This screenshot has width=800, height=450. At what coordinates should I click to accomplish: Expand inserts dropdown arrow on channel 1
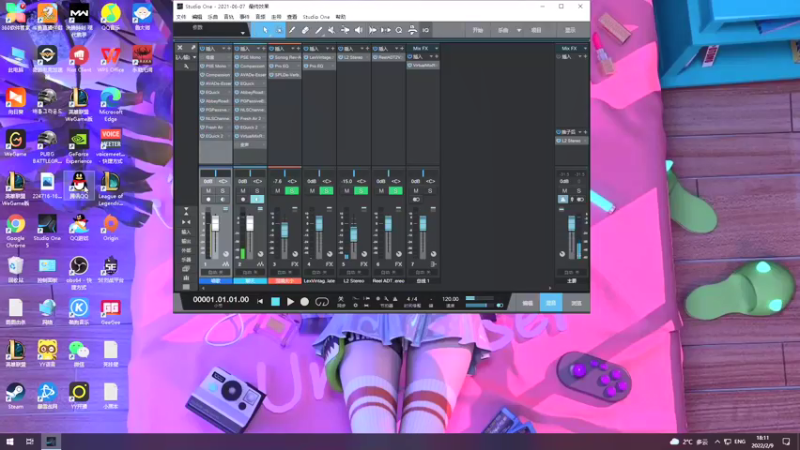pos(223,48)
